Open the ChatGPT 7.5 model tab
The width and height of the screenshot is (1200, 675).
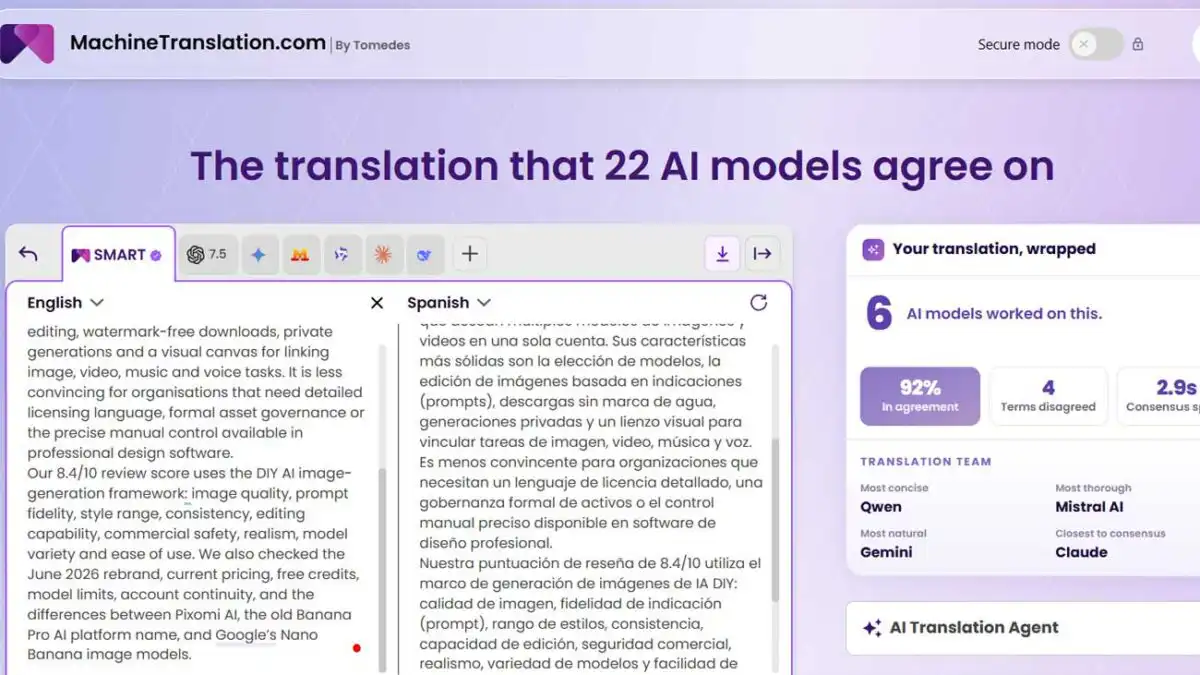[206, 255]
